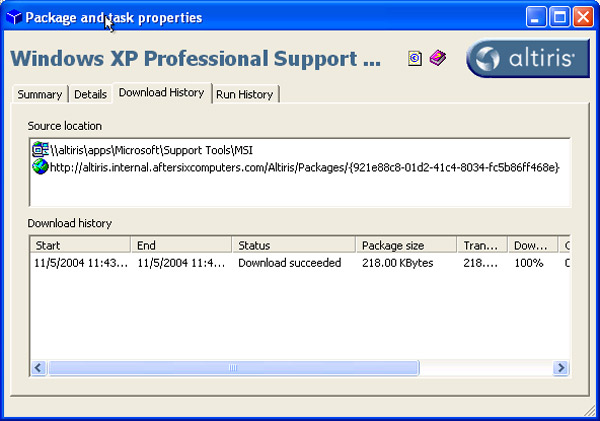600x421 pixels.
Task: Click the 100% download percentage cell
Action: (x=529, y=263)
